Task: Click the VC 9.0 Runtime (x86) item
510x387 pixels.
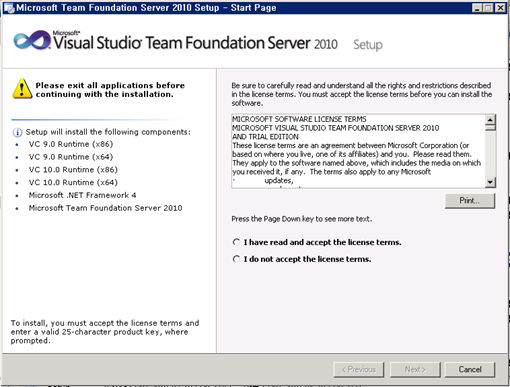Action: tap(71, 144)
